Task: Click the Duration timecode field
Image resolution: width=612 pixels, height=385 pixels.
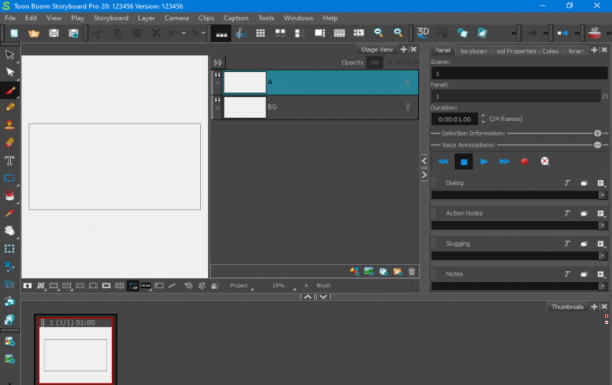Action: (455, 119)
